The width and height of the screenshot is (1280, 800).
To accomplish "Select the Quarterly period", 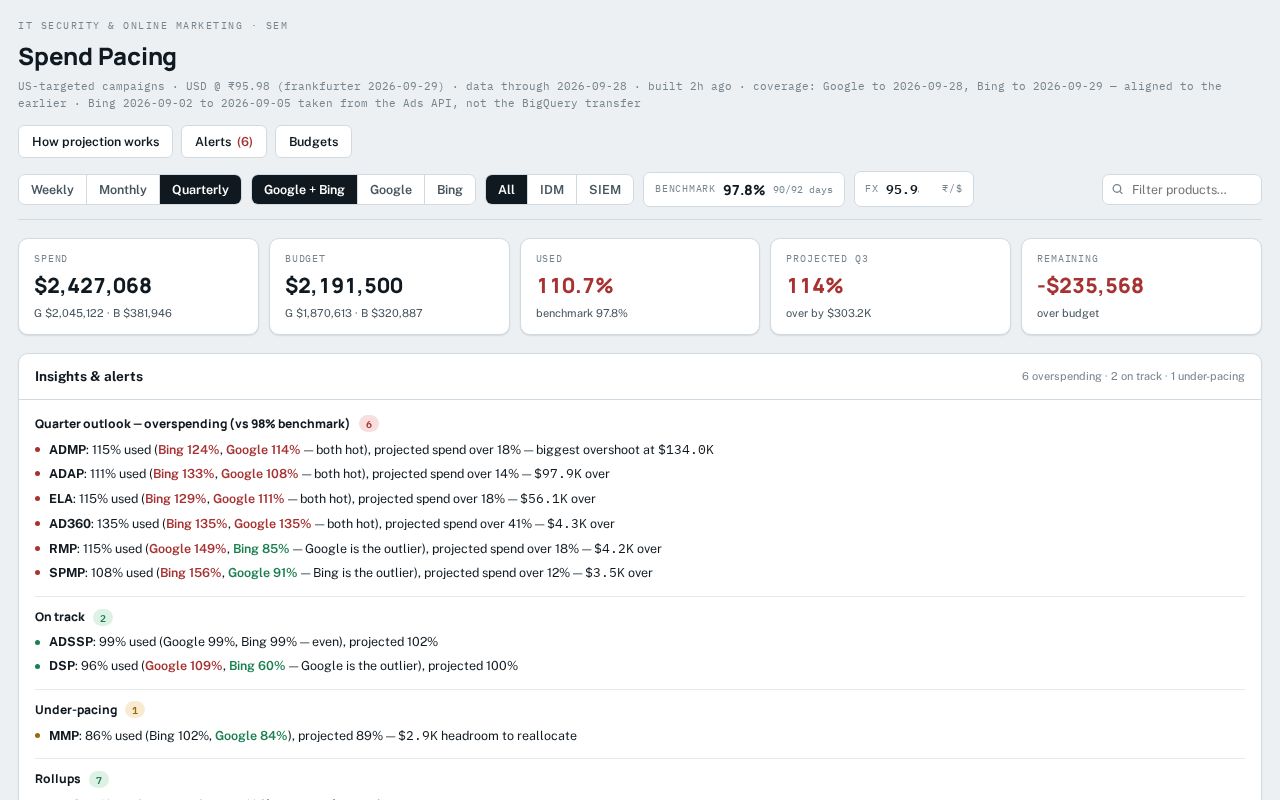I will [x=200, y=189].
